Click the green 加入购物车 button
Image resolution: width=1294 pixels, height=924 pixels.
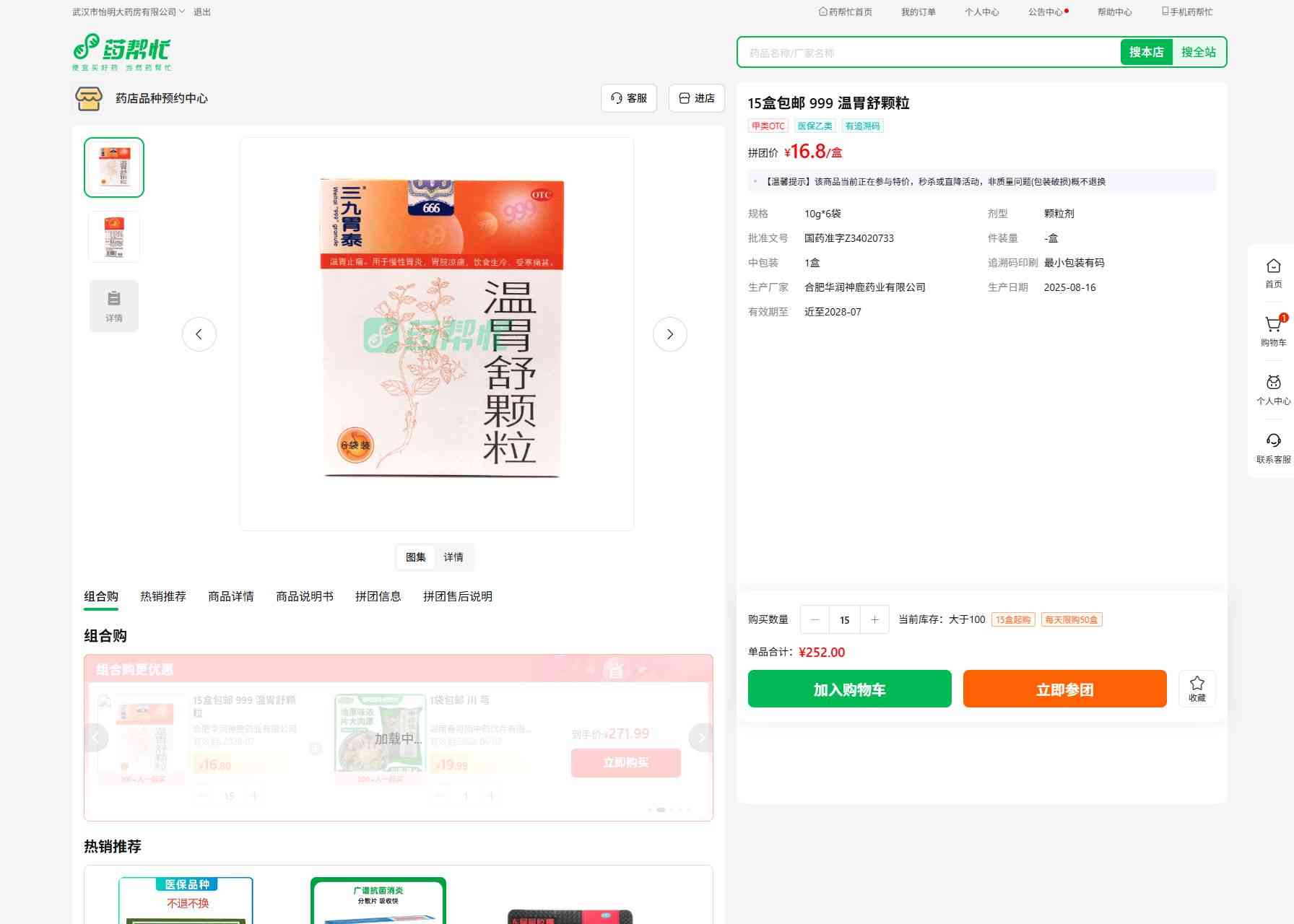click(849, 689)
